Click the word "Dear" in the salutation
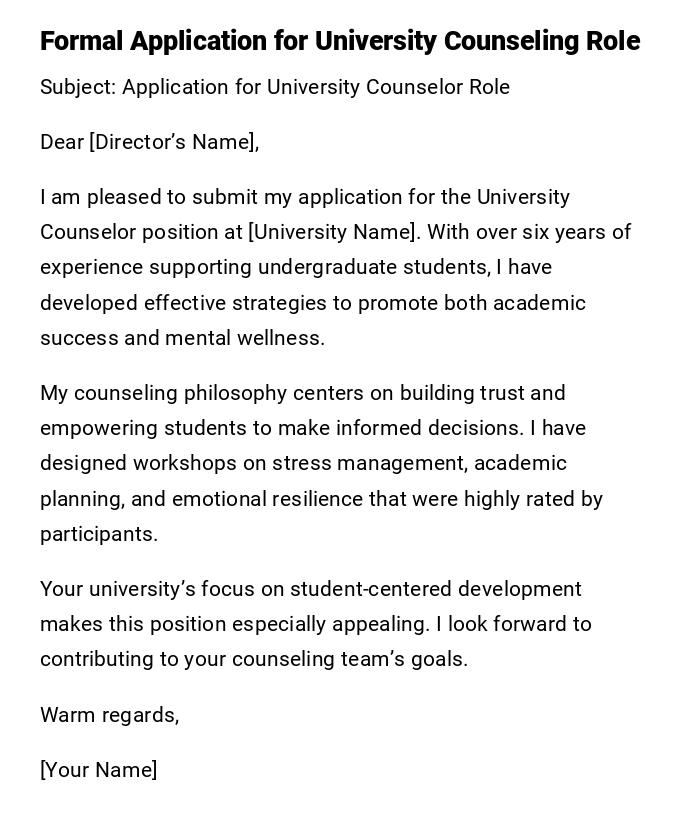The width and height of the screenshot is (700, 832). (x=62, y=142)
